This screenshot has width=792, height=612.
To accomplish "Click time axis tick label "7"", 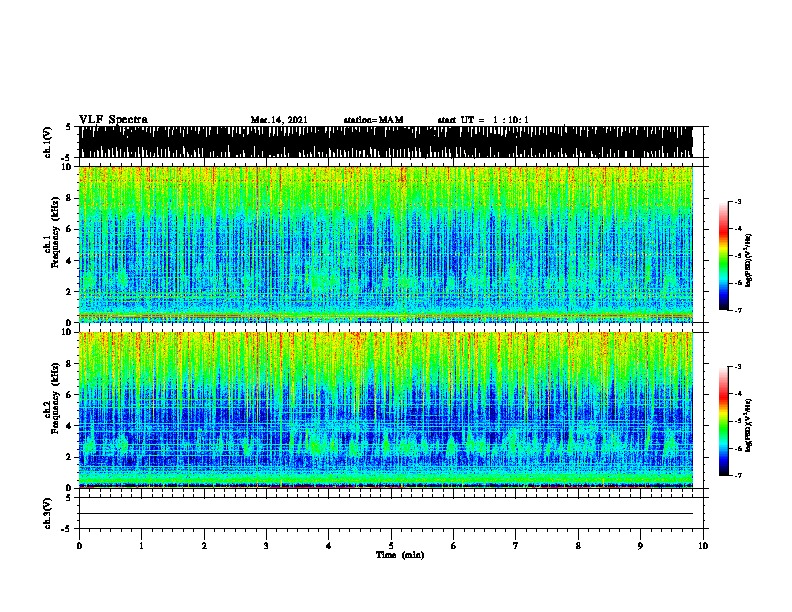I will [516, 546].
